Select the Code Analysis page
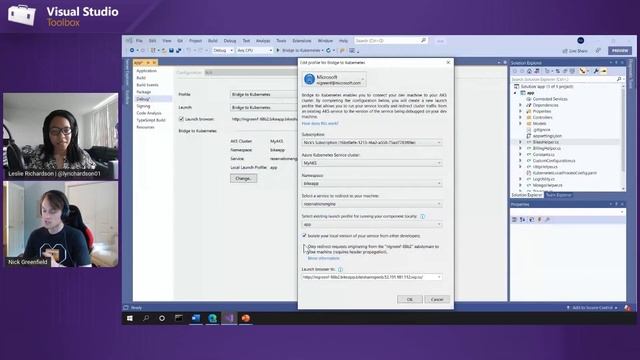 [x=149, y=113]
